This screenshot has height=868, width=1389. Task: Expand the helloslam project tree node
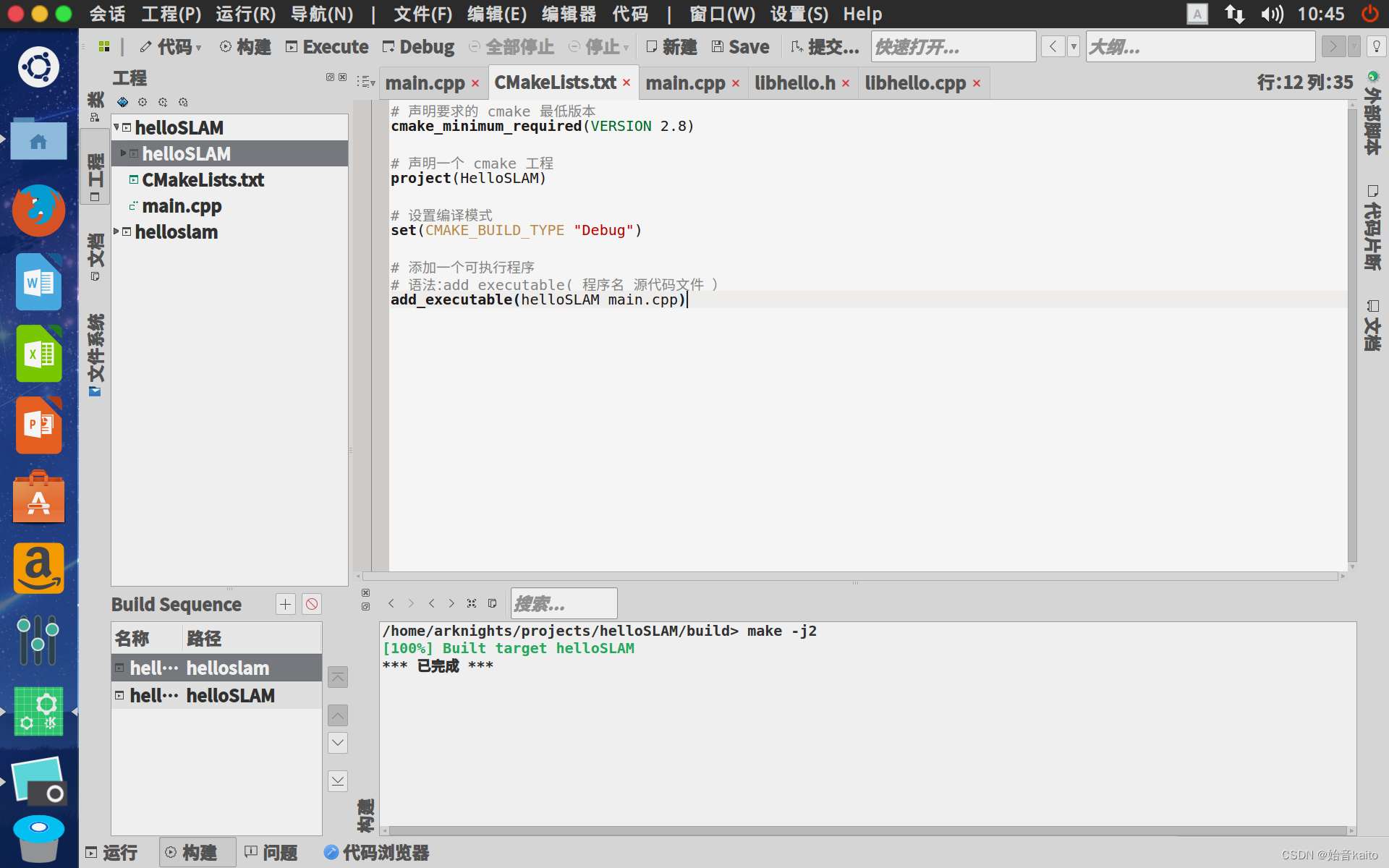point(116,231)
